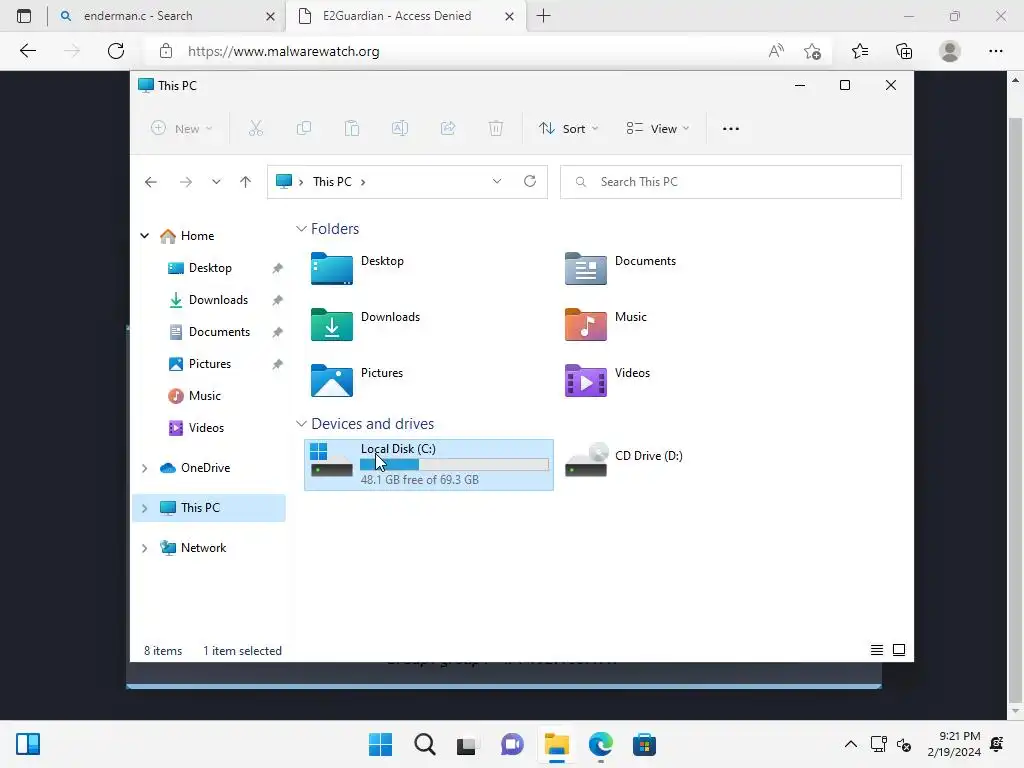
Task: Switch to enderman.c - Search tab
Action: 167,16
